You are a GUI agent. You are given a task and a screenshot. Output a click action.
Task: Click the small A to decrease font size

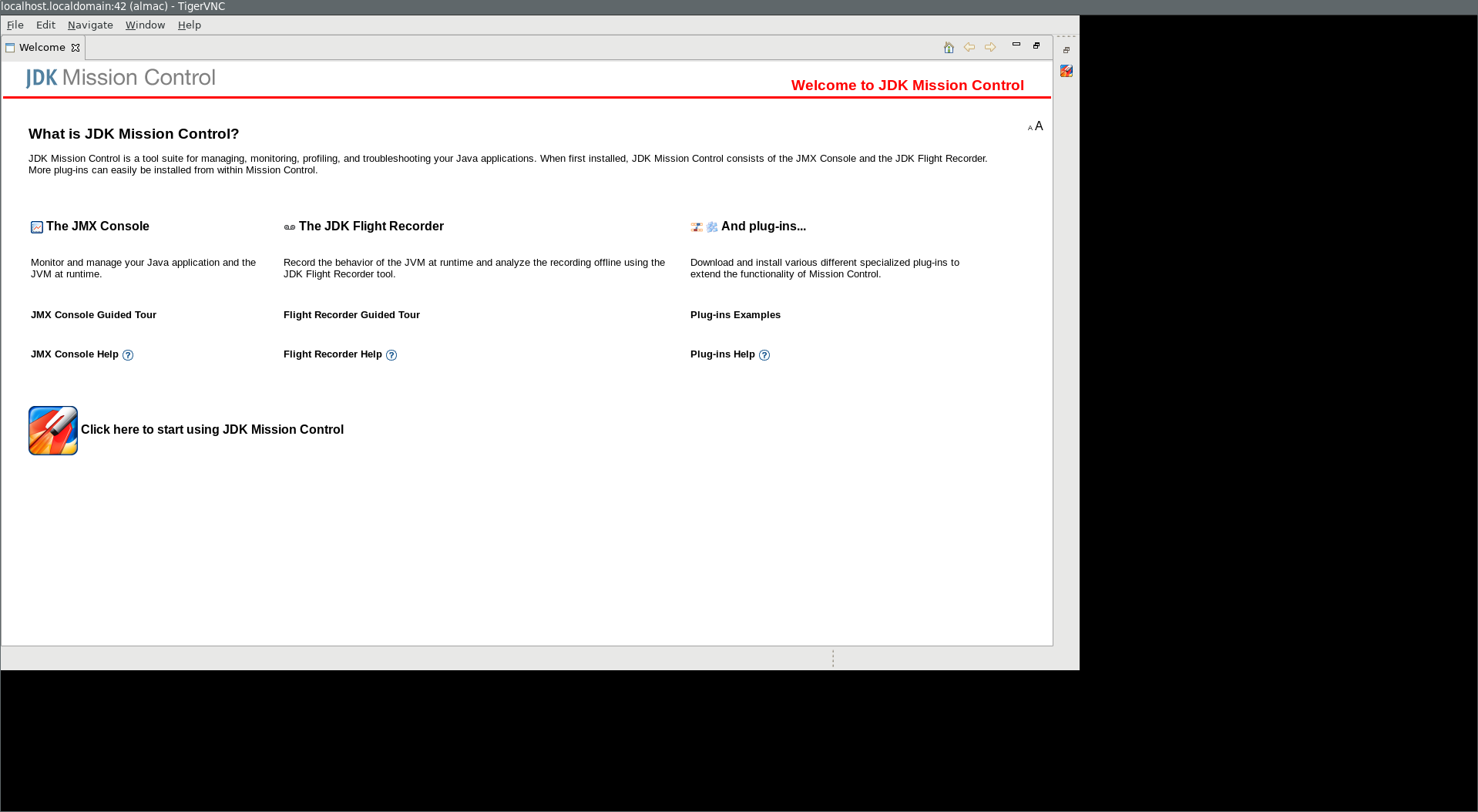pos(1030,129)
